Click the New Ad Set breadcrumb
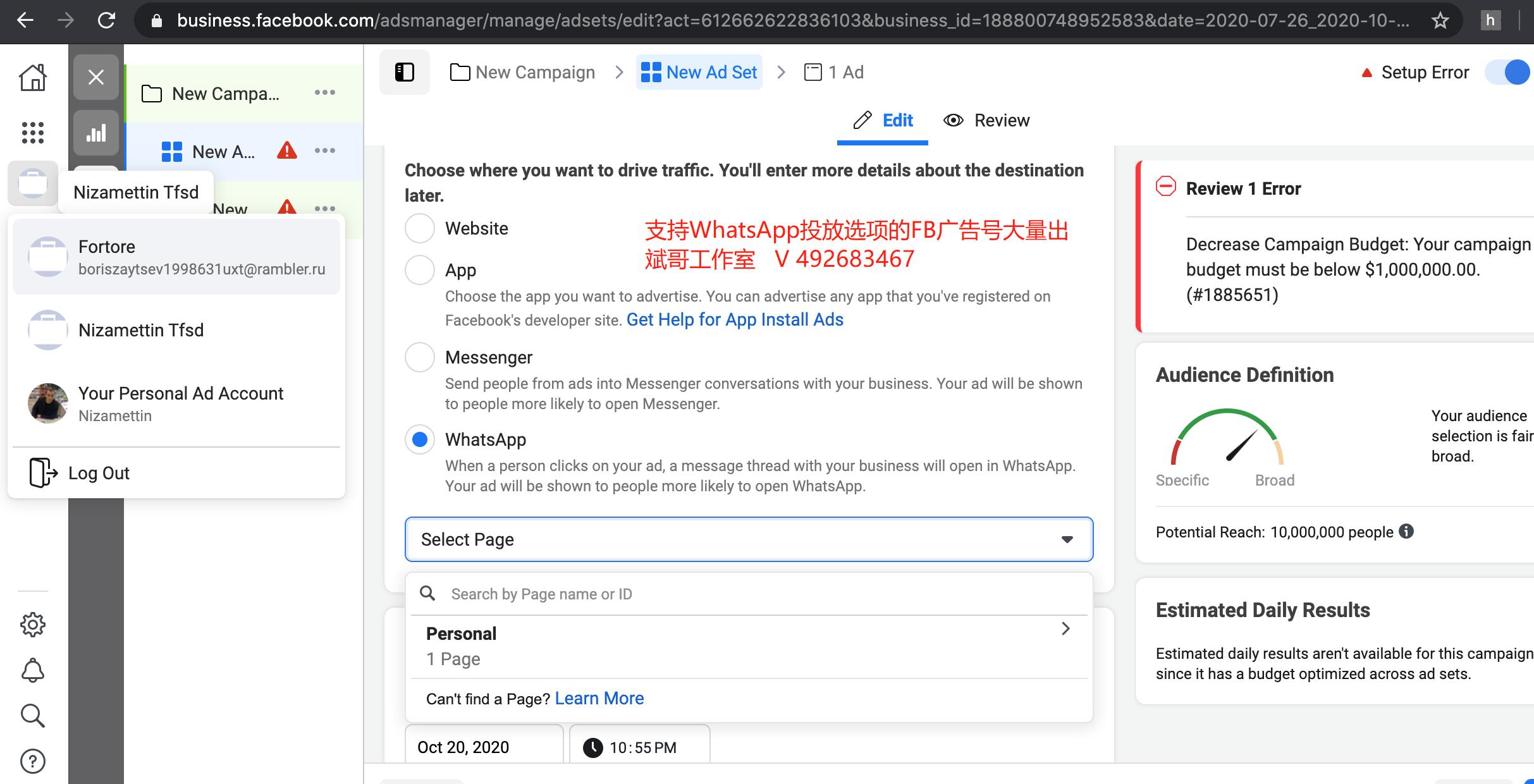 click(699, 72)
